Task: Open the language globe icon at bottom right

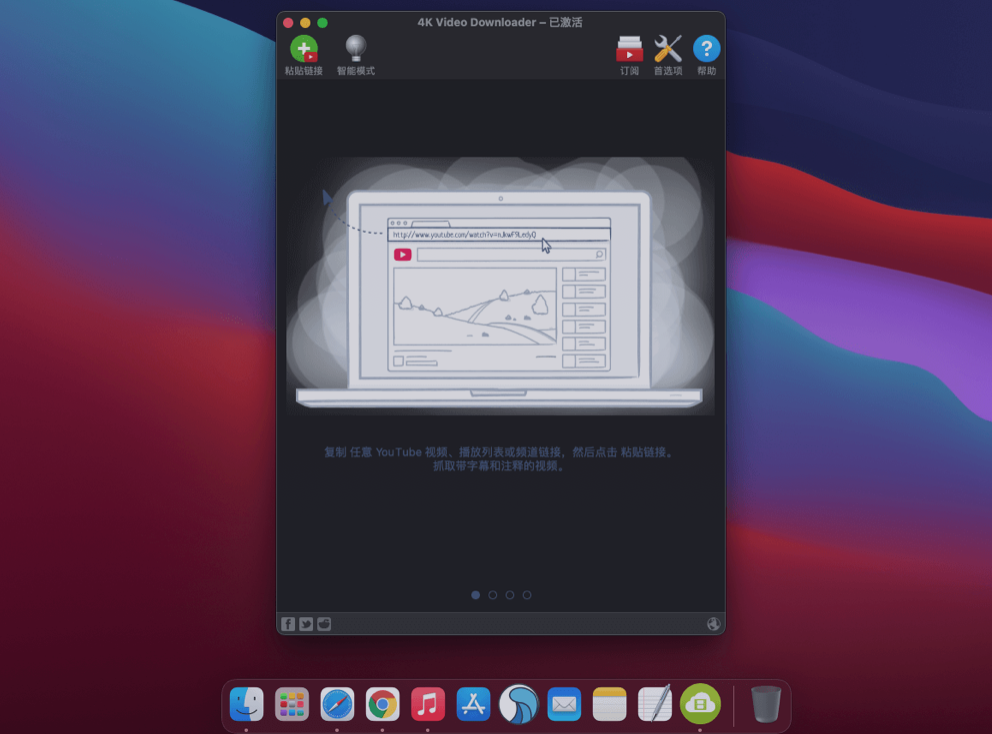Action: pyautogui.click(x=713, y=623)
